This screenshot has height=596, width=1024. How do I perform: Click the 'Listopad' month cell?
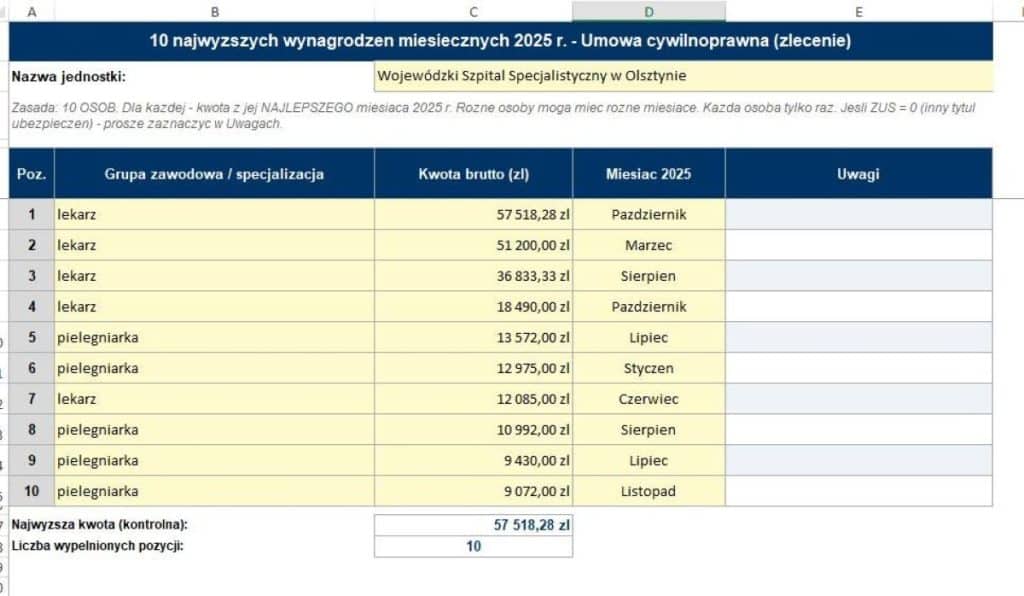648,491
